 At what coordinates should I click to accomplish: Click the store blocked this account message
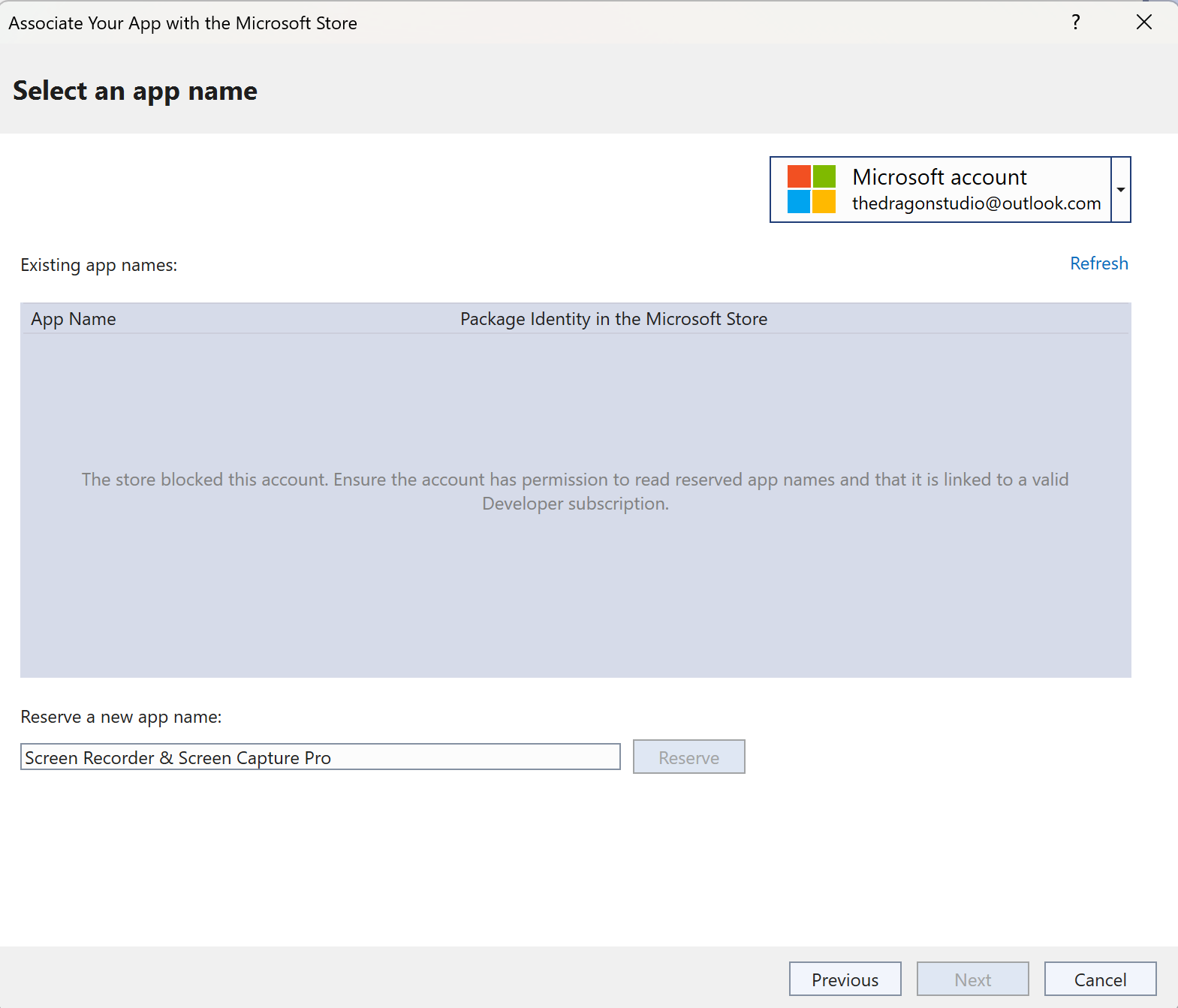(x=575, y=491)
